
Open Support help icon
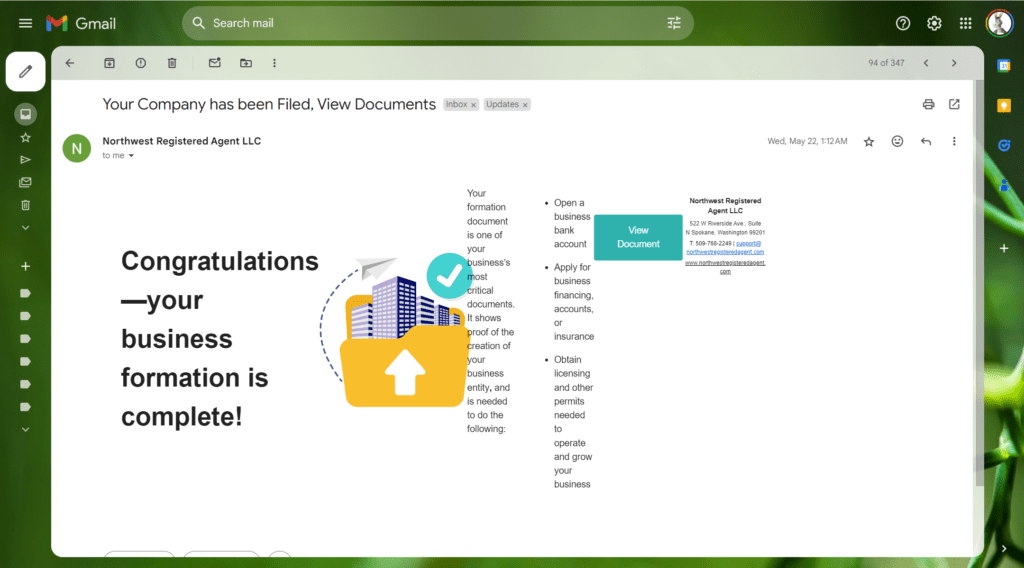(903, 24)
